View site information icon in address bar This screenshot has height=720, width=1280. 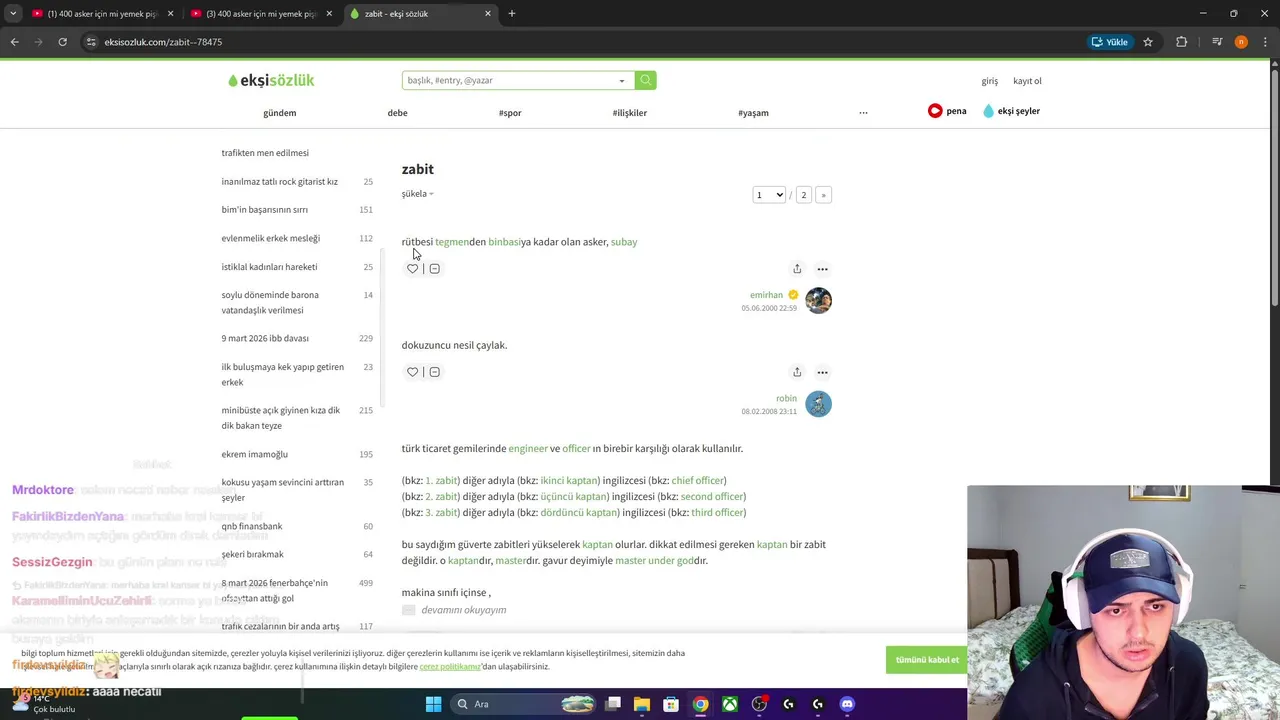point(91,42)
